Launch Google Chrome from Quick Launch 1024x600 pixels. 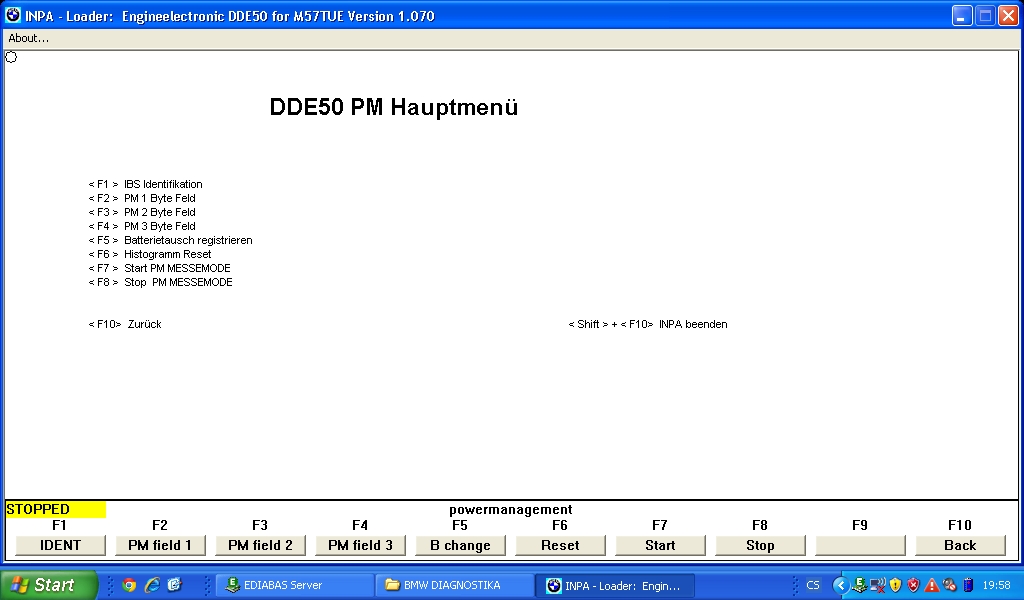click(x=129, y=585)
